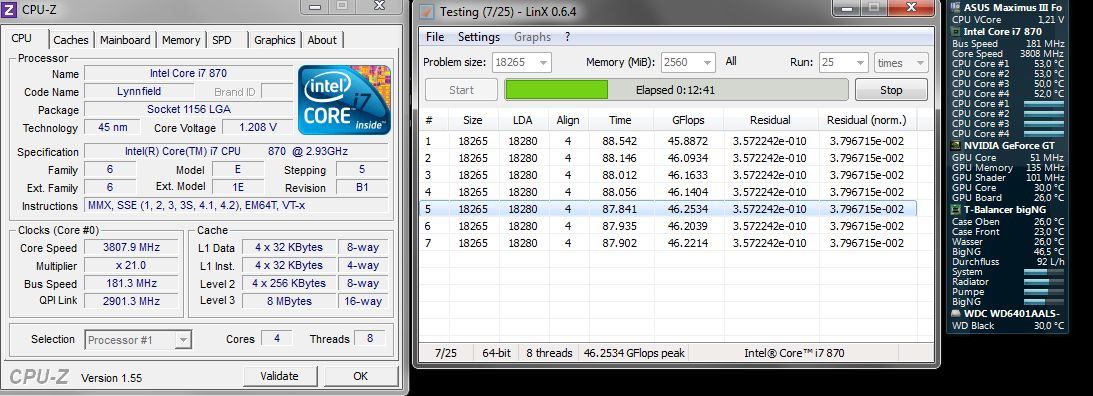Viewport: 1093px width, 396px height.
Task: Click the green elapsed time progress bar
Action: click(675, 90)
